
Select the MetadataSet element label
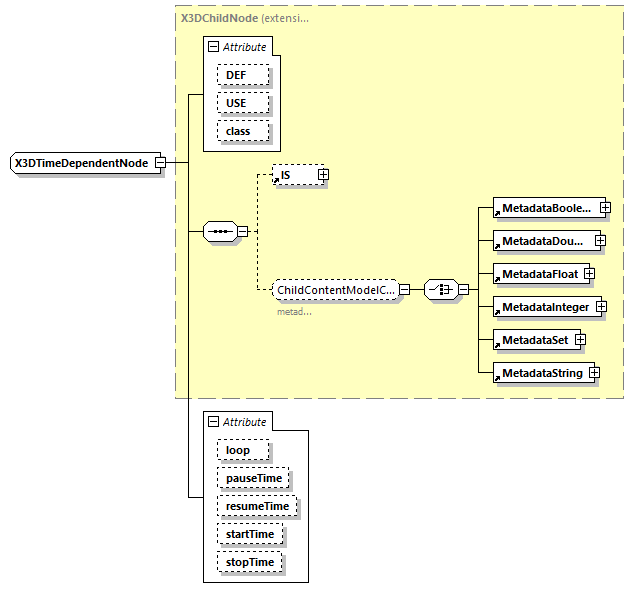click(534, 341)
